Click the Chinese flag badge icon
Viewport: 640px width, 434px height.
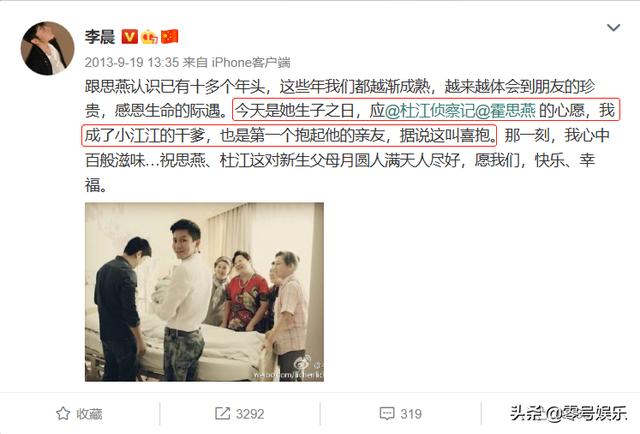click(169, 37)
